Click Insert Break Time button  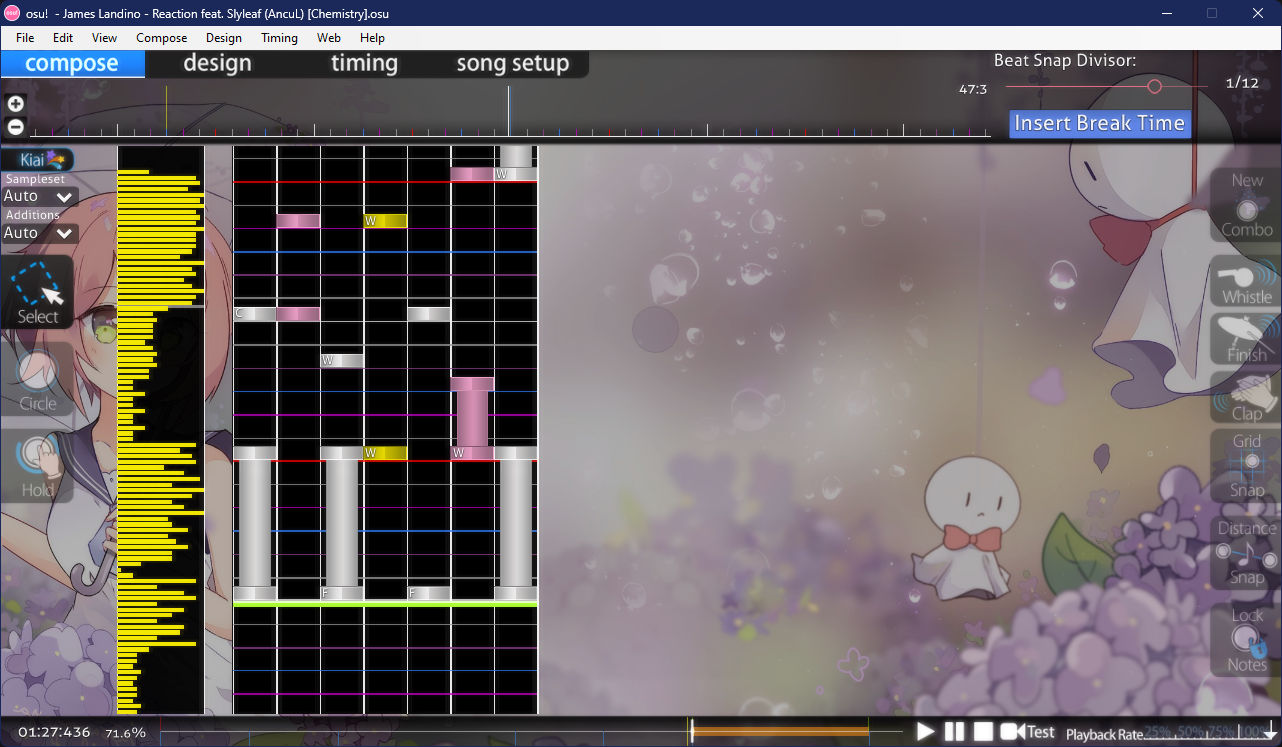pyautogui.click(x=1100, y=123)
